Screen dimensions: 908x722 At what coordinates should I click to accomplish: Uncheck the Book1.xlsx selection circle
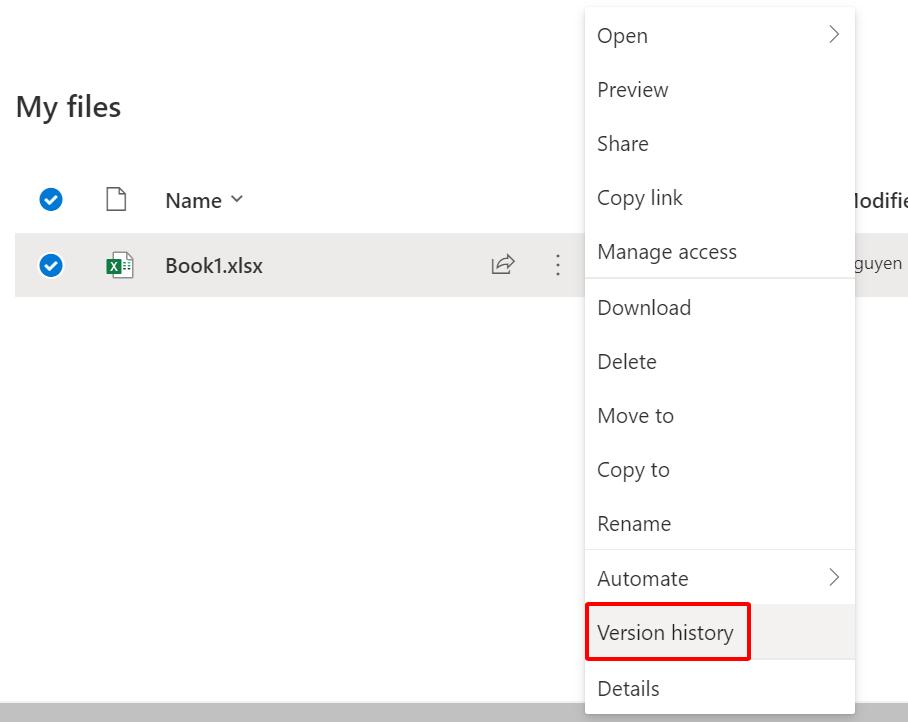pos(51,265)
